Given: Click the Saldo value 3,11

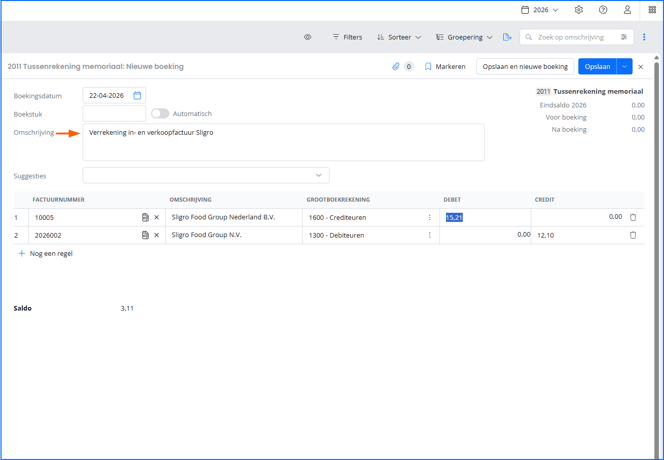Looking at the screenshot, I should click(127, 308).
